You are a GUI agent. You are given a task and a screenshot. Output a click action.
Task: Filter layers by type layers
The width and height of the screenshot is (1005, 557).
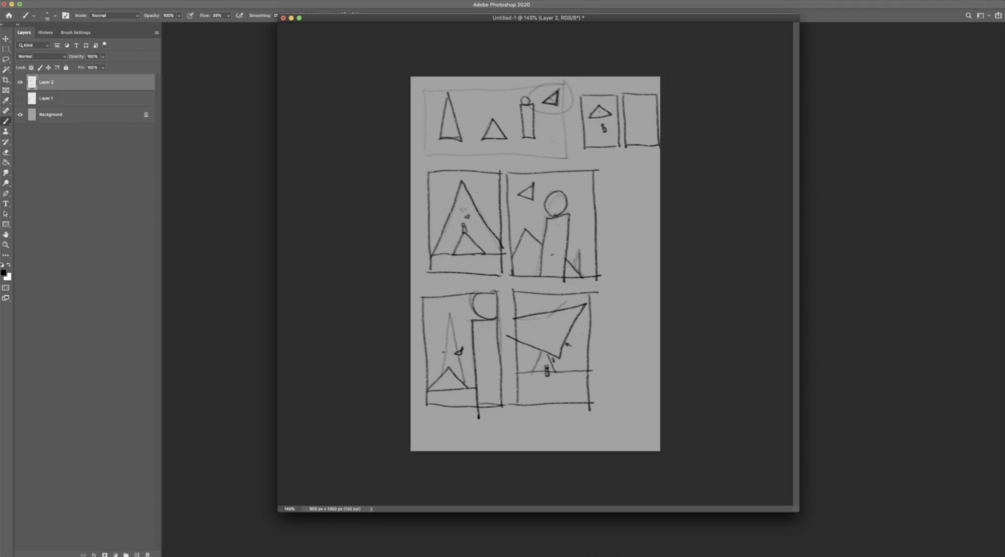[76, 46]
